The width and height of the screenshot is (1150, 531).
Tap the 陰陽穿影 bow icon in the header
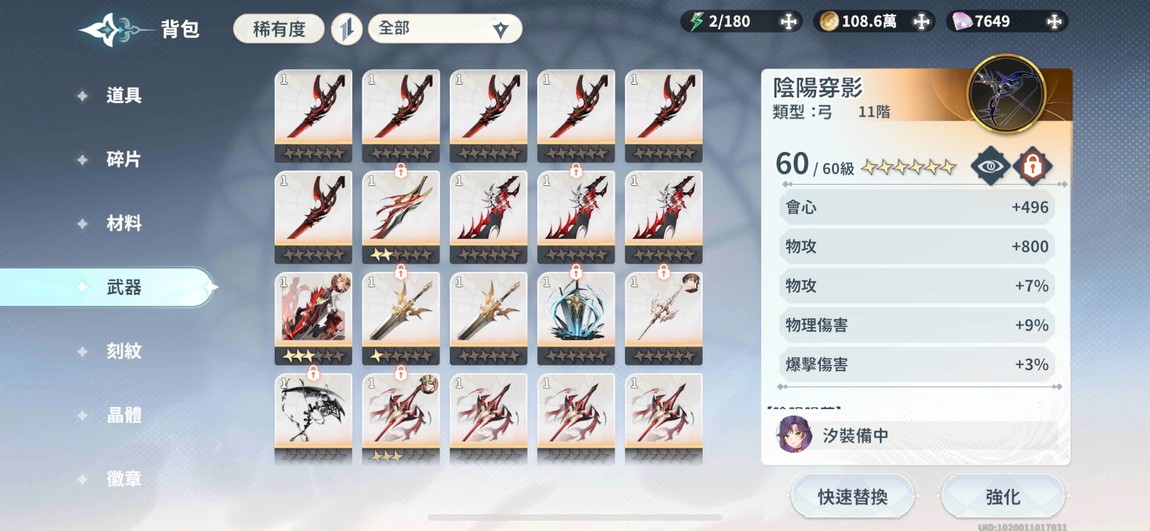click(x=1006, y=93)
